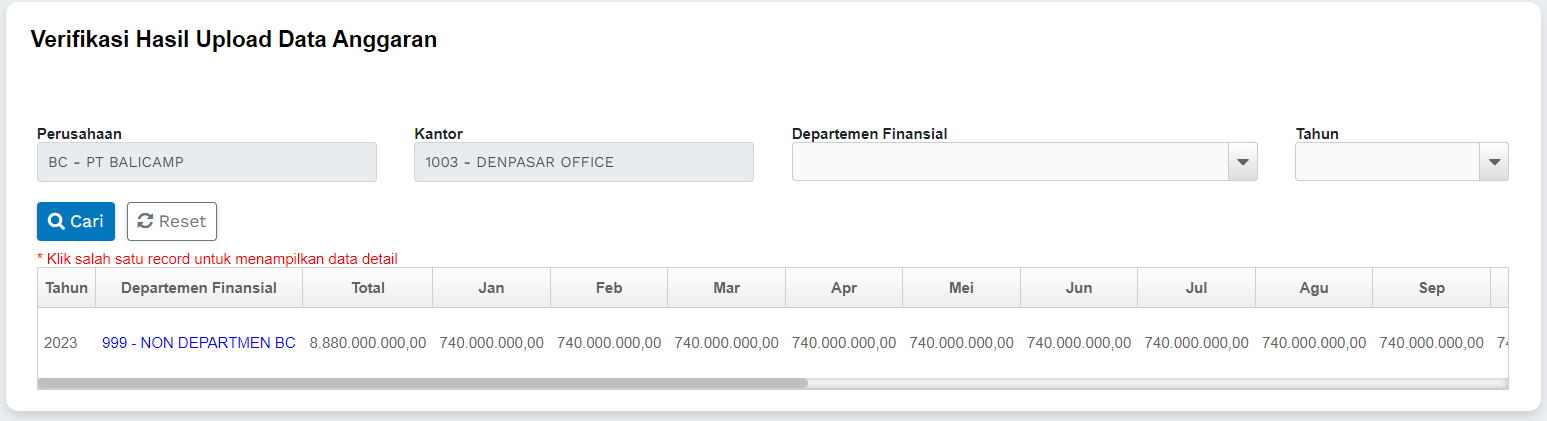Select the 2023 year cell in the row
1547x421 pixels.
60,343
